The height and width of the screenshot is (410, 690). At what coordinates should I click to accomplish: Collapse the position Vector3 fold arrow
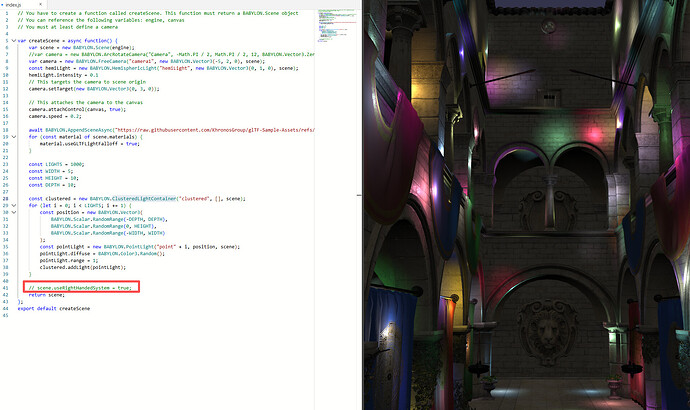point(14,212)
